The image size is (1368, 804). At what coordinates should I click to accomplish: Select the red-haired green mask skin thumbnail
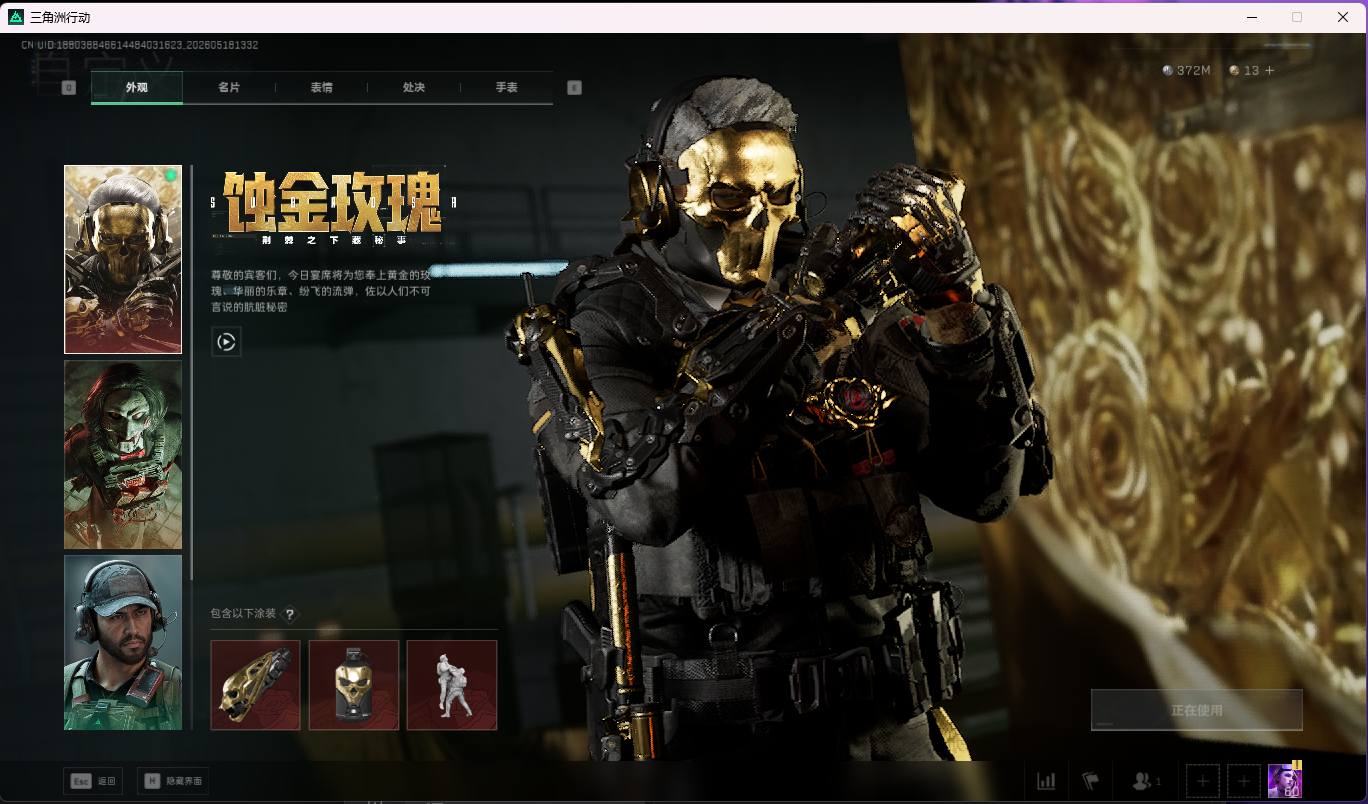123,455
